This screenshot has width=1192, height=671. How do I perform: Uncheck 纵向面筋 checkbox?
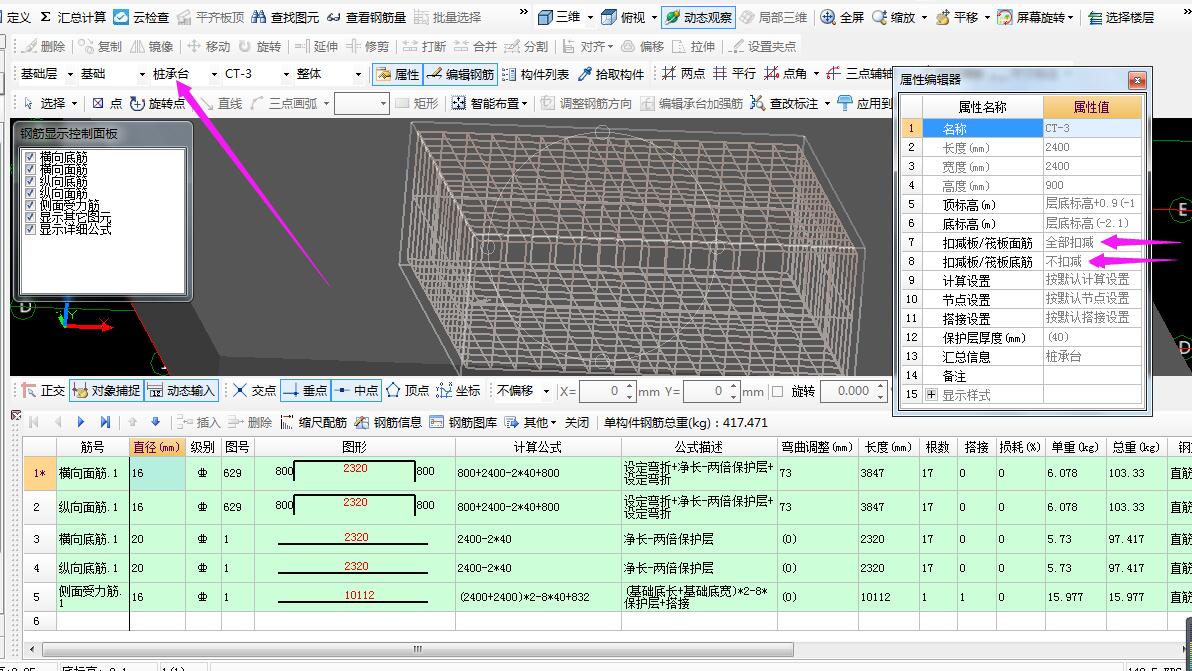pyautogui.click(x=30, y=193)
